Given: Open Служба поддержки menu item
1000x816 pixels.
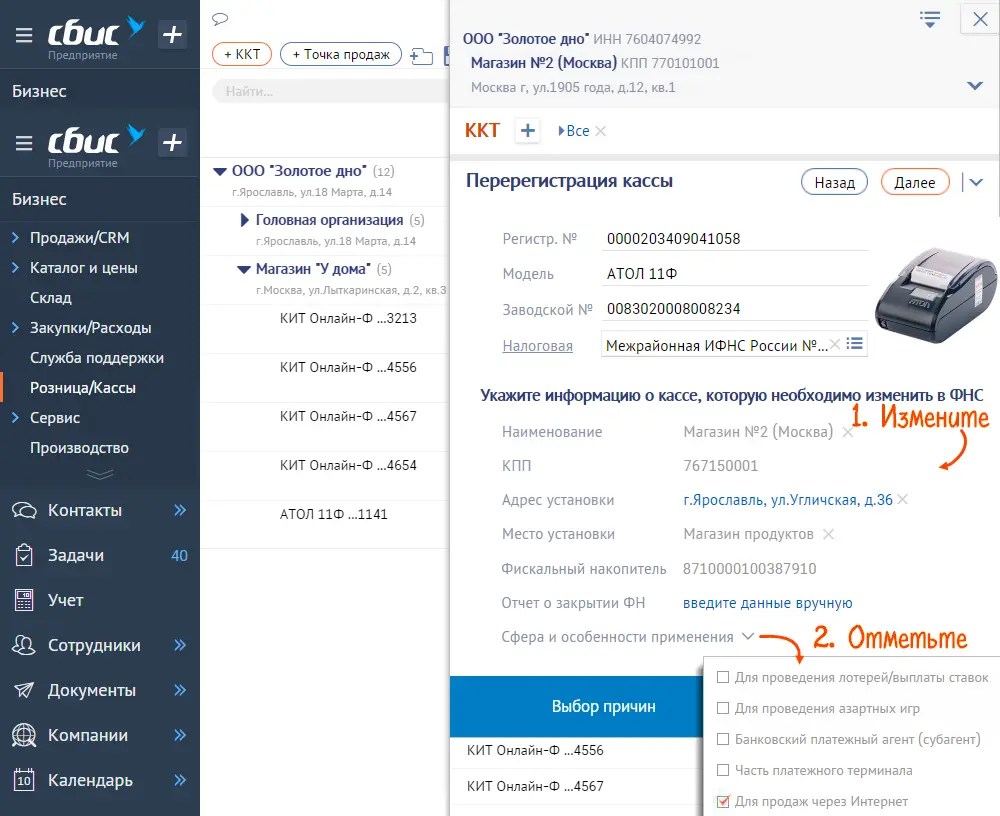Looking at the screenshot, I should (96, 358).
